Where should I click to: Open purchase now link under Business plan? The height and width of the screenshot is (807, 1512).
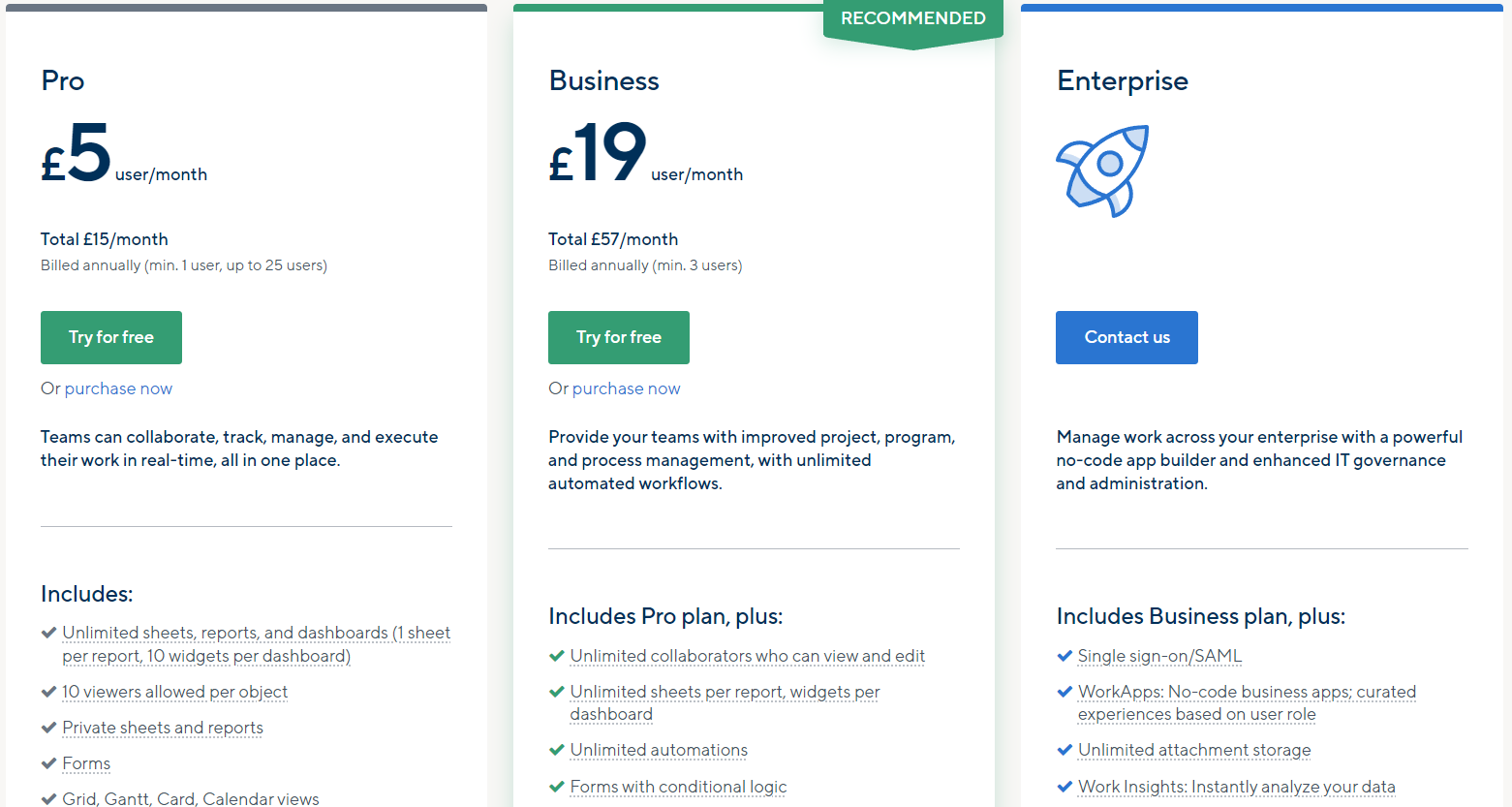(x=625, y=388)
